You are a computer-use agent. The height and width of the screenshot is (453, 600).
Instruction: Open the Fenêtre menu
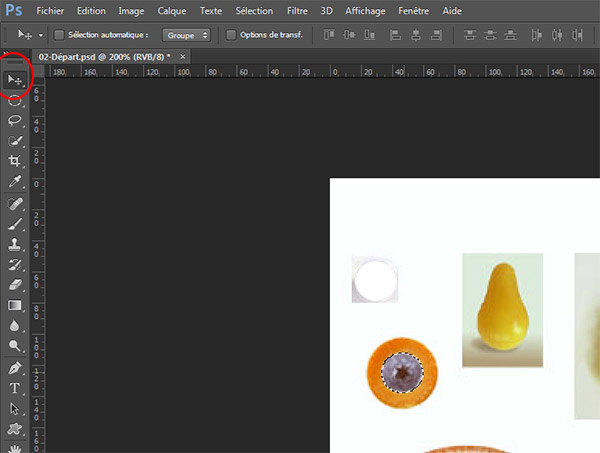pyautogui.click(x=414, y=11)
